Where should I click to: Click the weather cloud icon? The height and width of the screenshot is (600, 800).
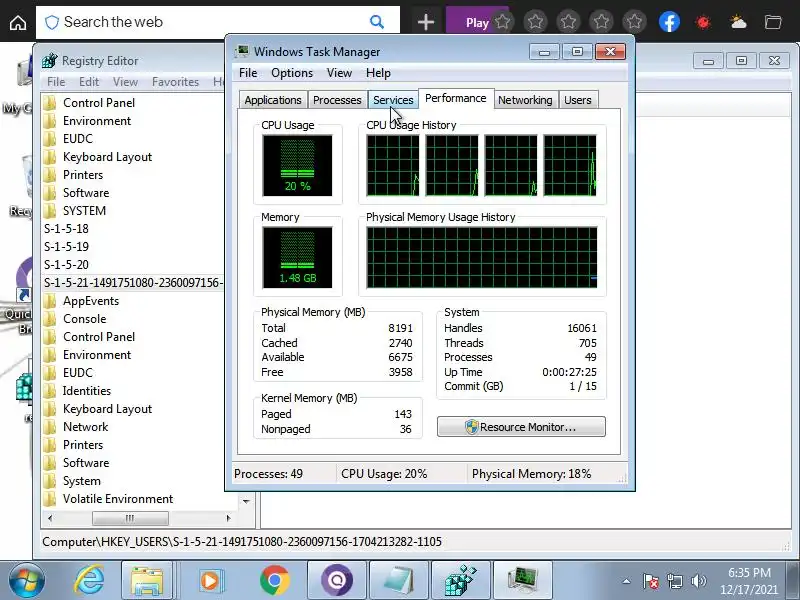tap(738, 22)
